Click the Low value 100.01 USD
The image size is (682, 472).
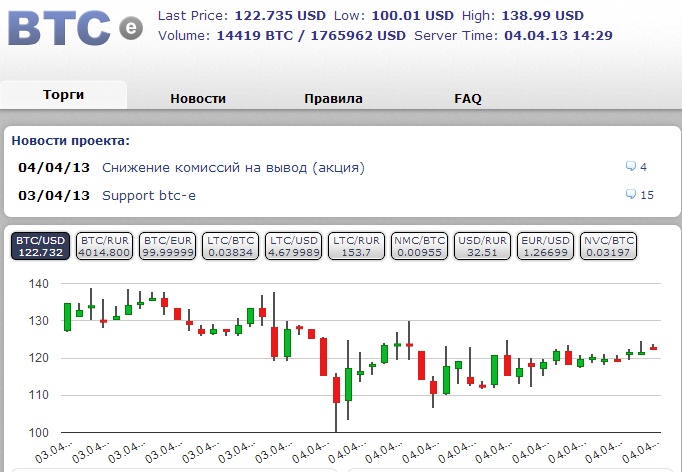tap(412, 16)
